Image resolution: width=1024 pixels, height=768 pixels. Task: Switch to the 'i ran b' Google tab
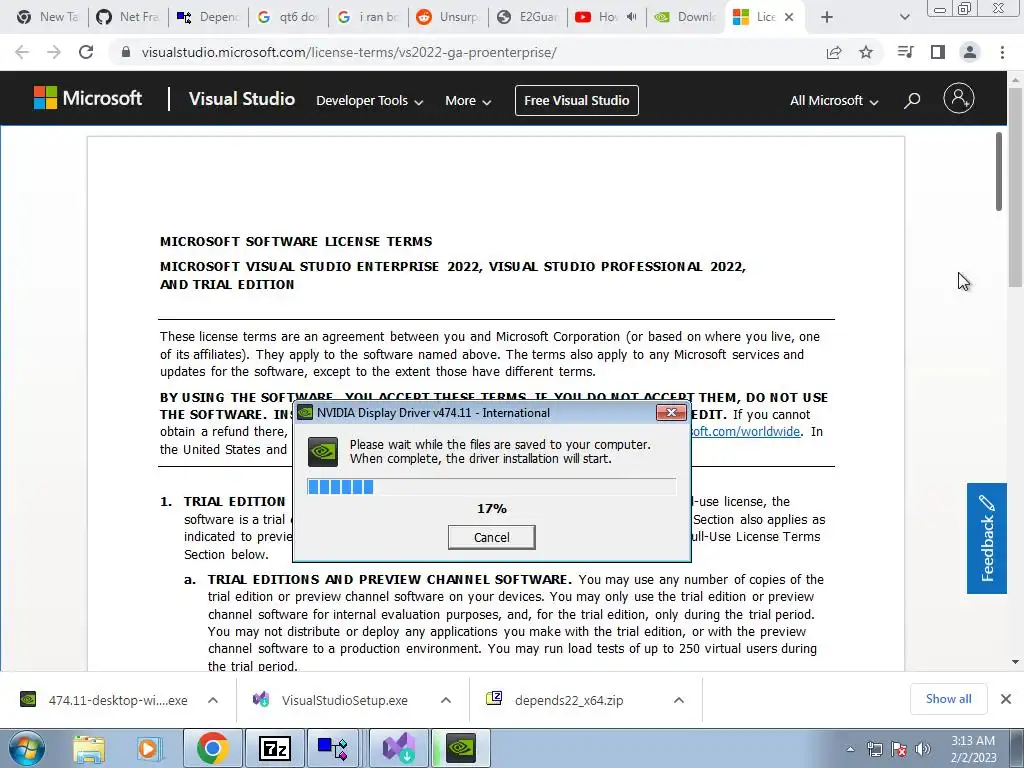click(x=369, y=18)
